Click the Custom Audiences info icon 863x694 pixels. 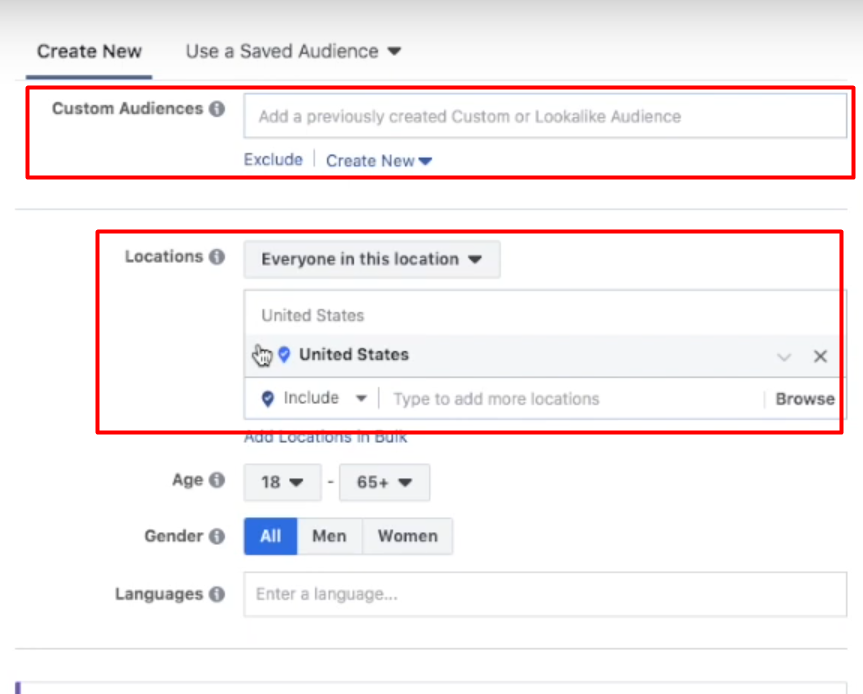click(217, 109)
